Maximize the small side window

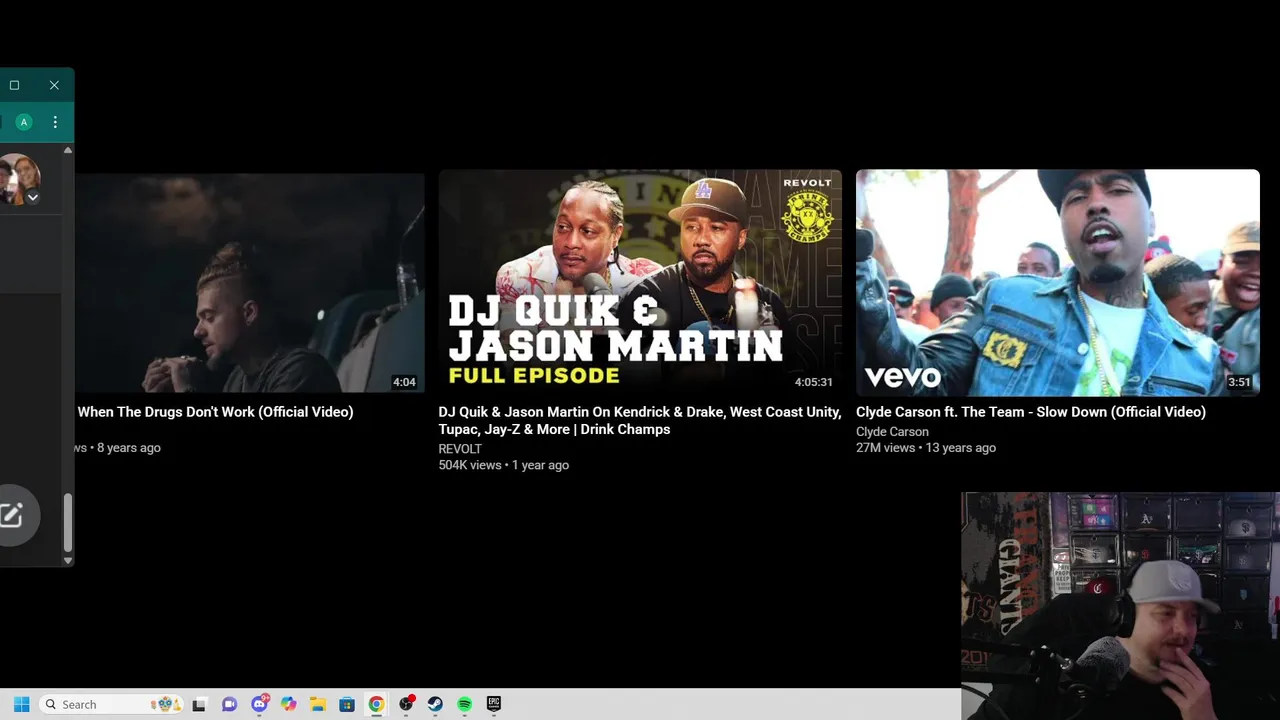point(14,85)
